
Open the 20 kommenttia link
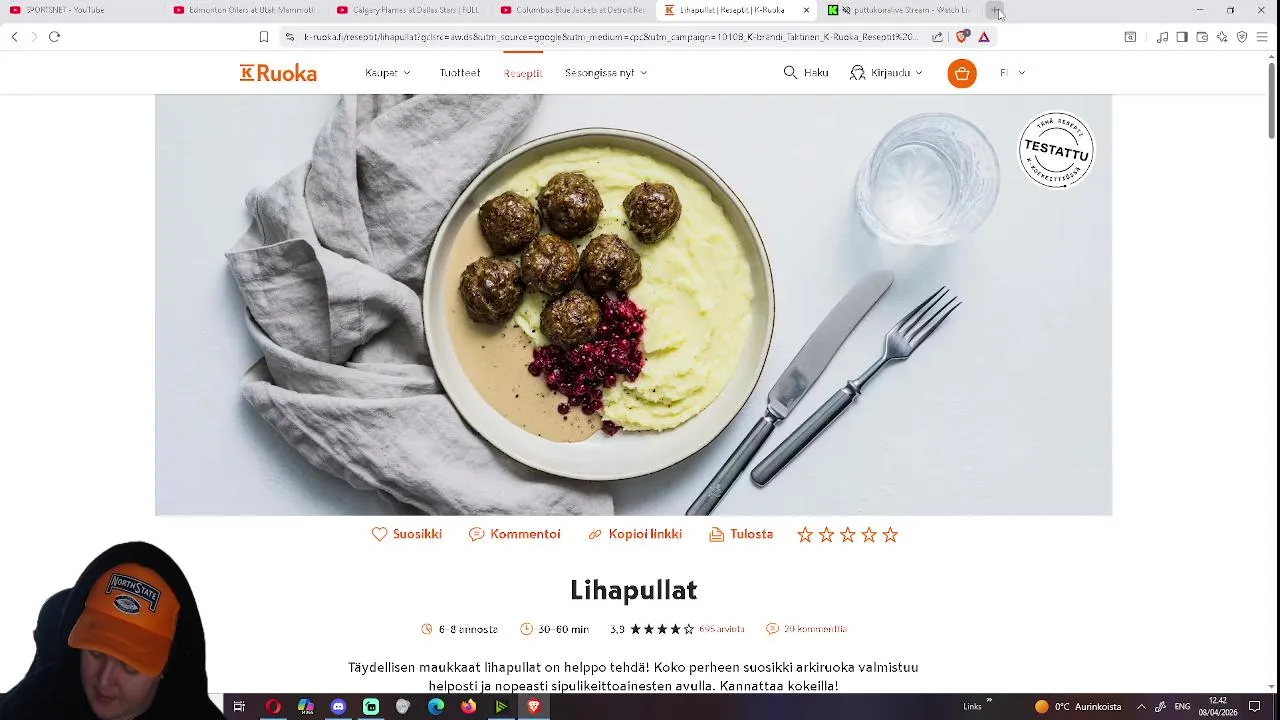click(x=815, y=629)
